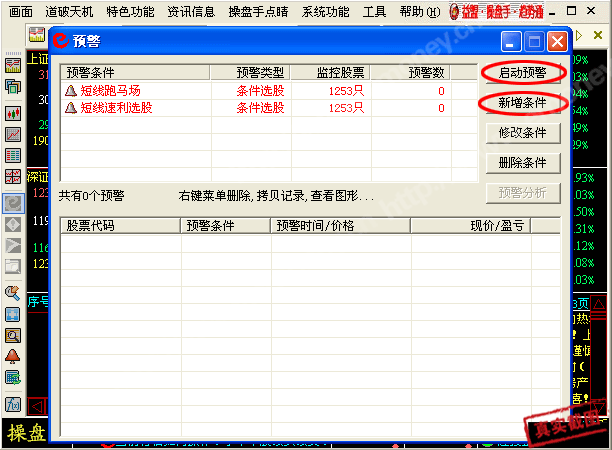Click the 监控股票 column header
This screenshot has width=612, height=450.
tap(340, 72)
